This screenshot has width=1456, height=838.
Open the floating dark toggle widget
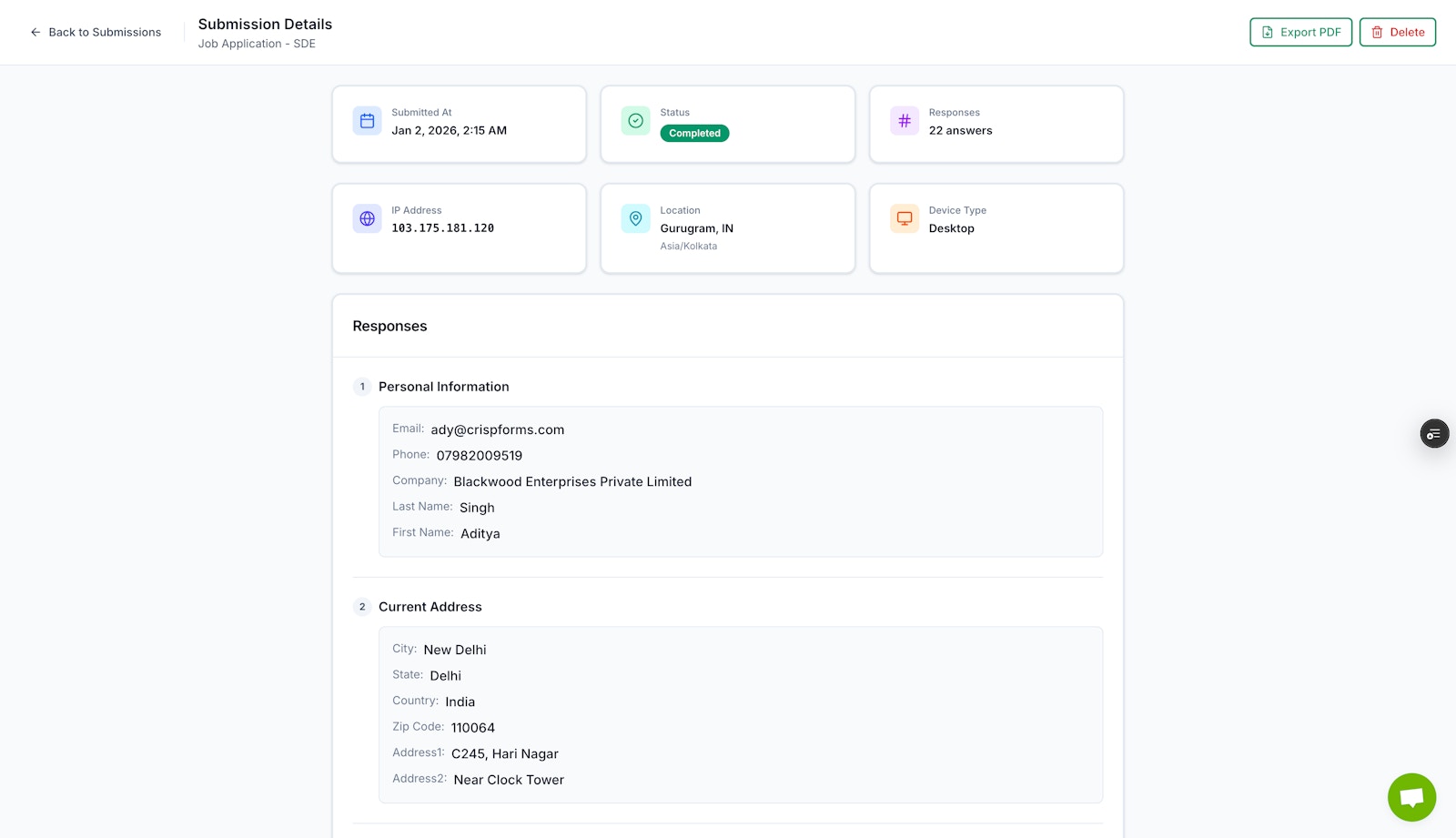(x=1434, y=434)
